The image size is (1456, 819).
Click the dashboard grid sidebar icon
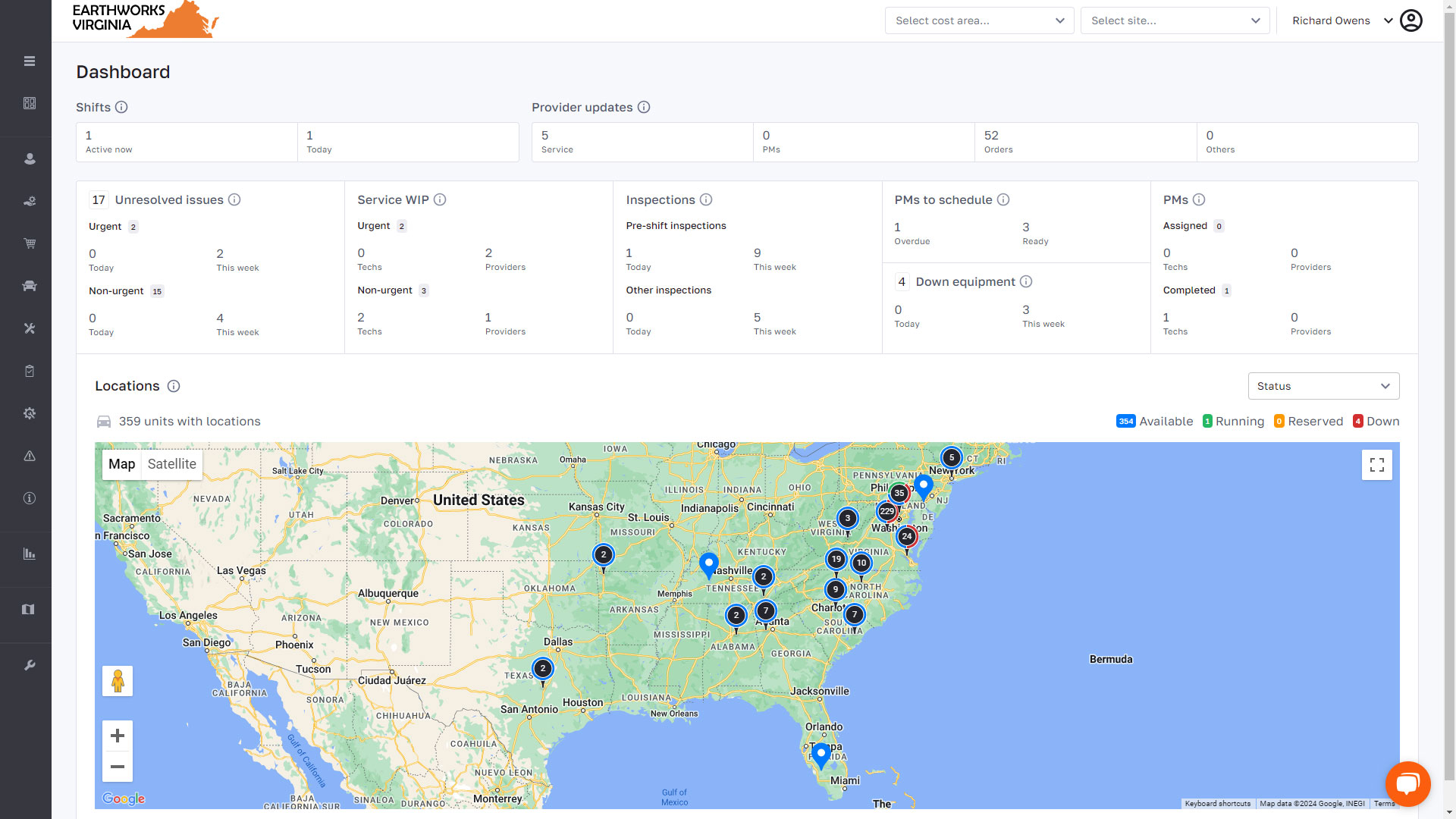click(30, 103)
